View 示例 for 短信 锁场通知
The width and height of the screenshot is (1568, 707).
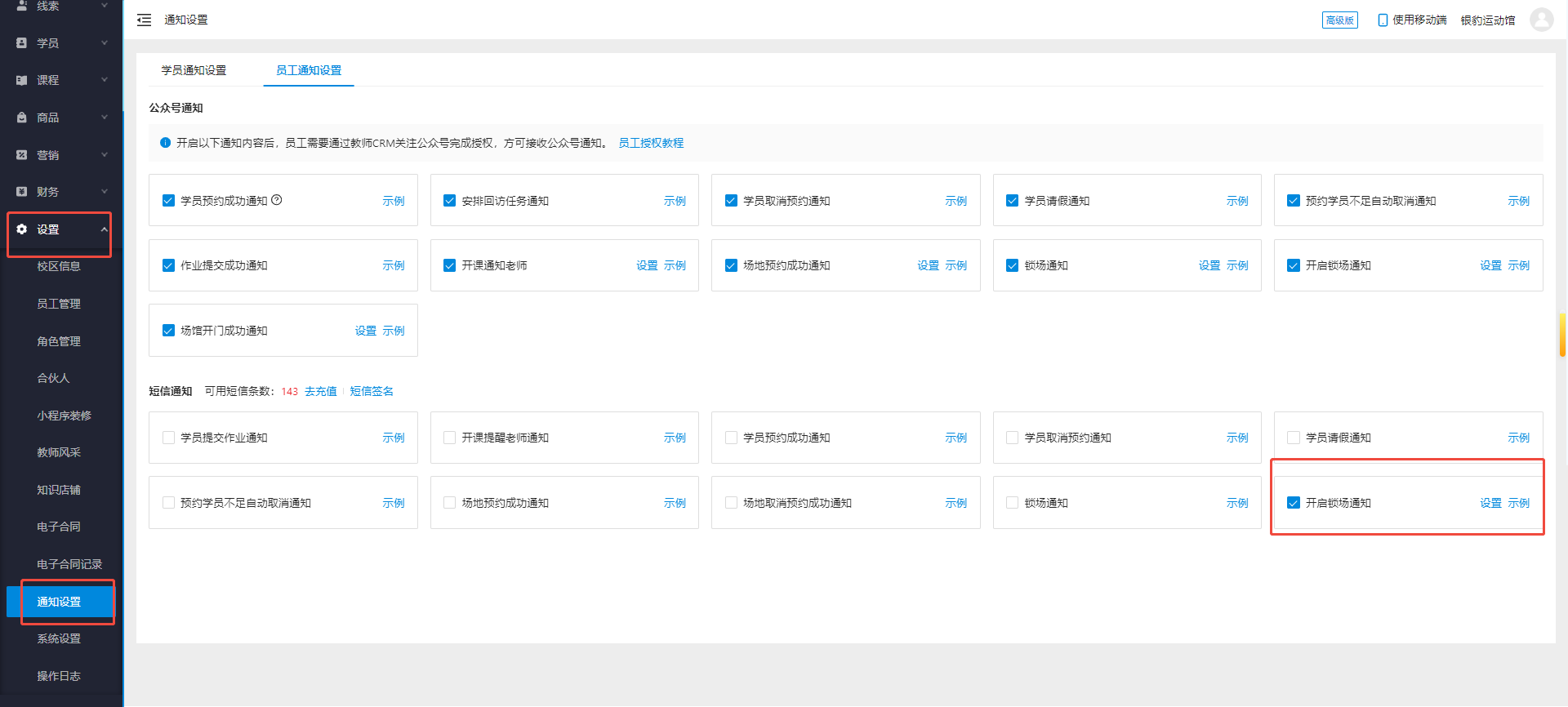pos(1237,503)
